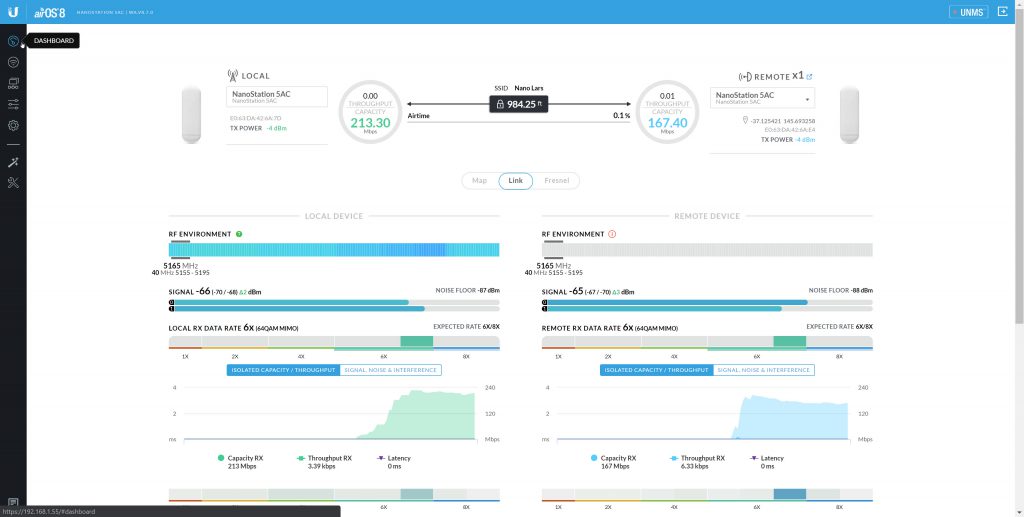Screen dimensions: 1024x517
Task: Click the Ubiquiti logo icon
Action: [13, 12]
